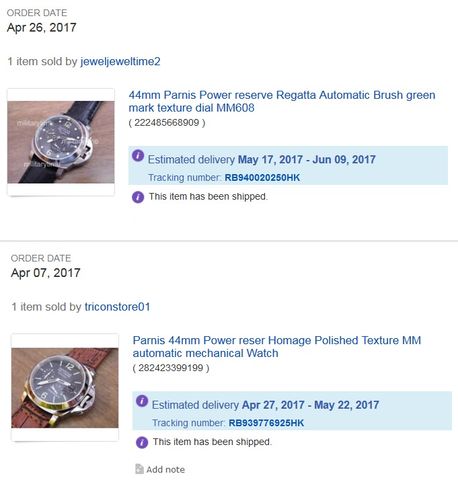Click the Add note text link
Image resolution: width=458 pixels, height=480 pixels.
[x=166, y=470]
